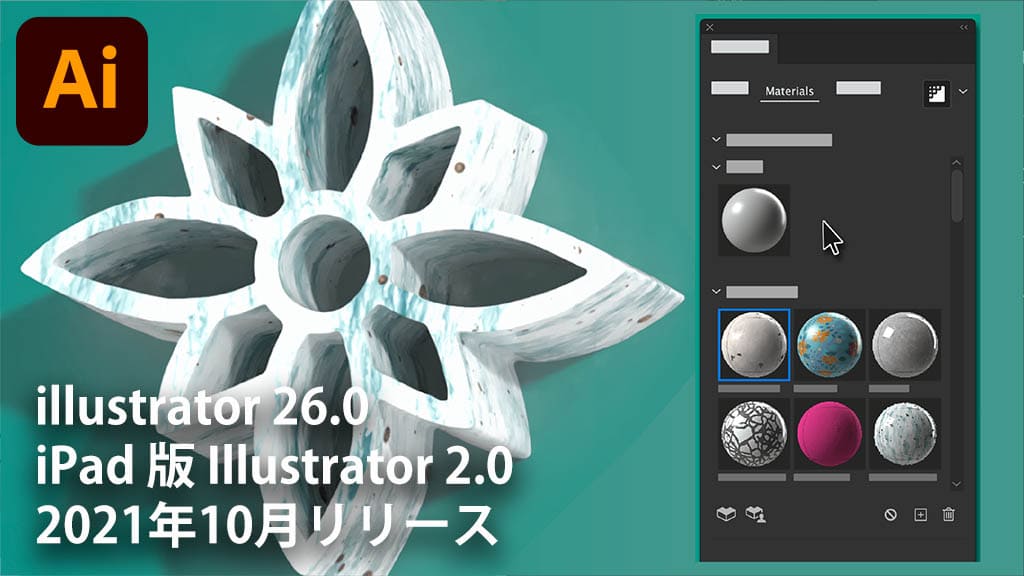The image size is (1024, 576).
Task: Open the dropdown arrow beside the Quick Actions icon
Action: pos(962,92)
